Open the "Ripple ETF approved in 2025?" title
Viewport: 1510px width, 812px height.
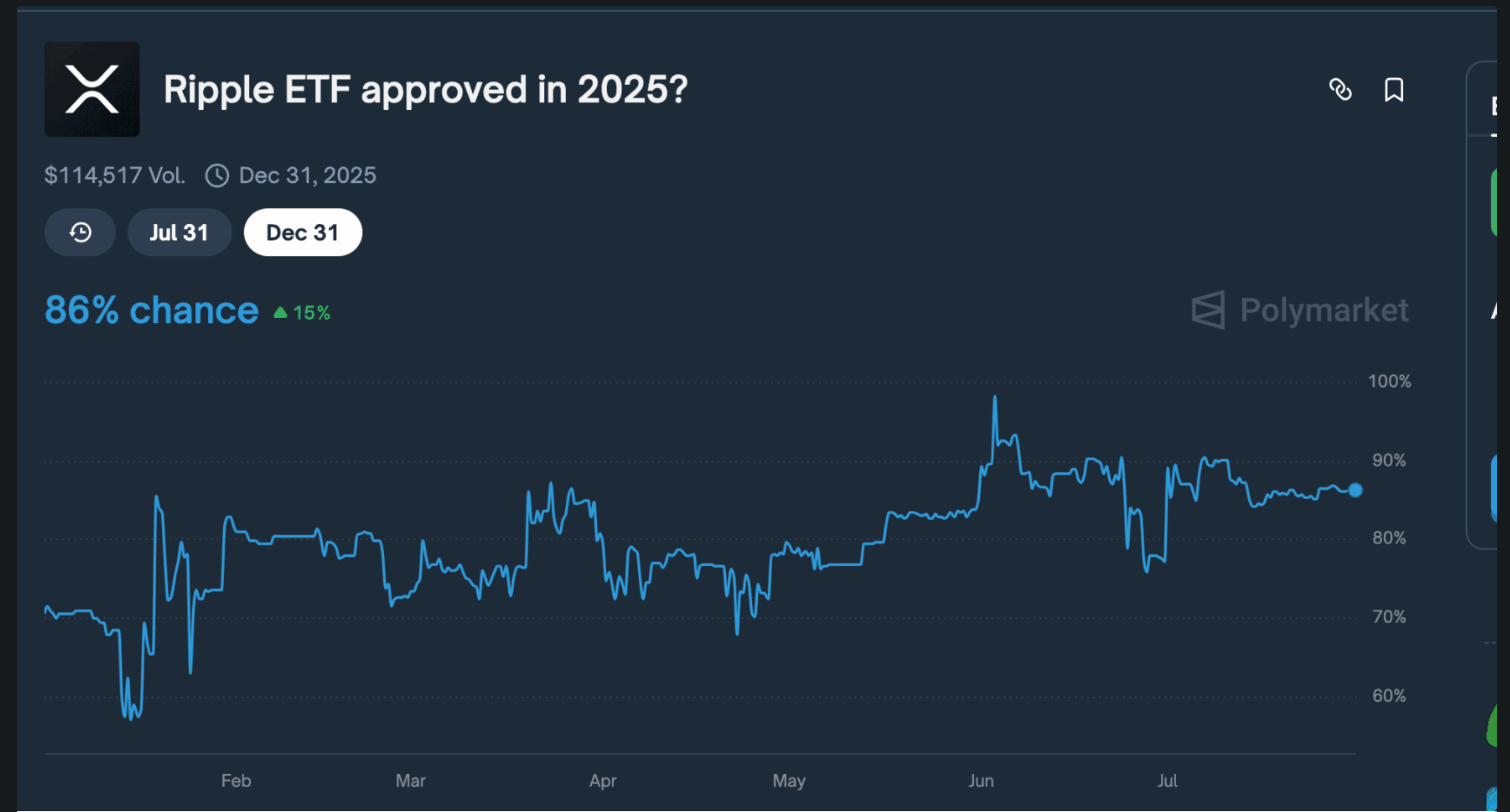tap(425, 90)
